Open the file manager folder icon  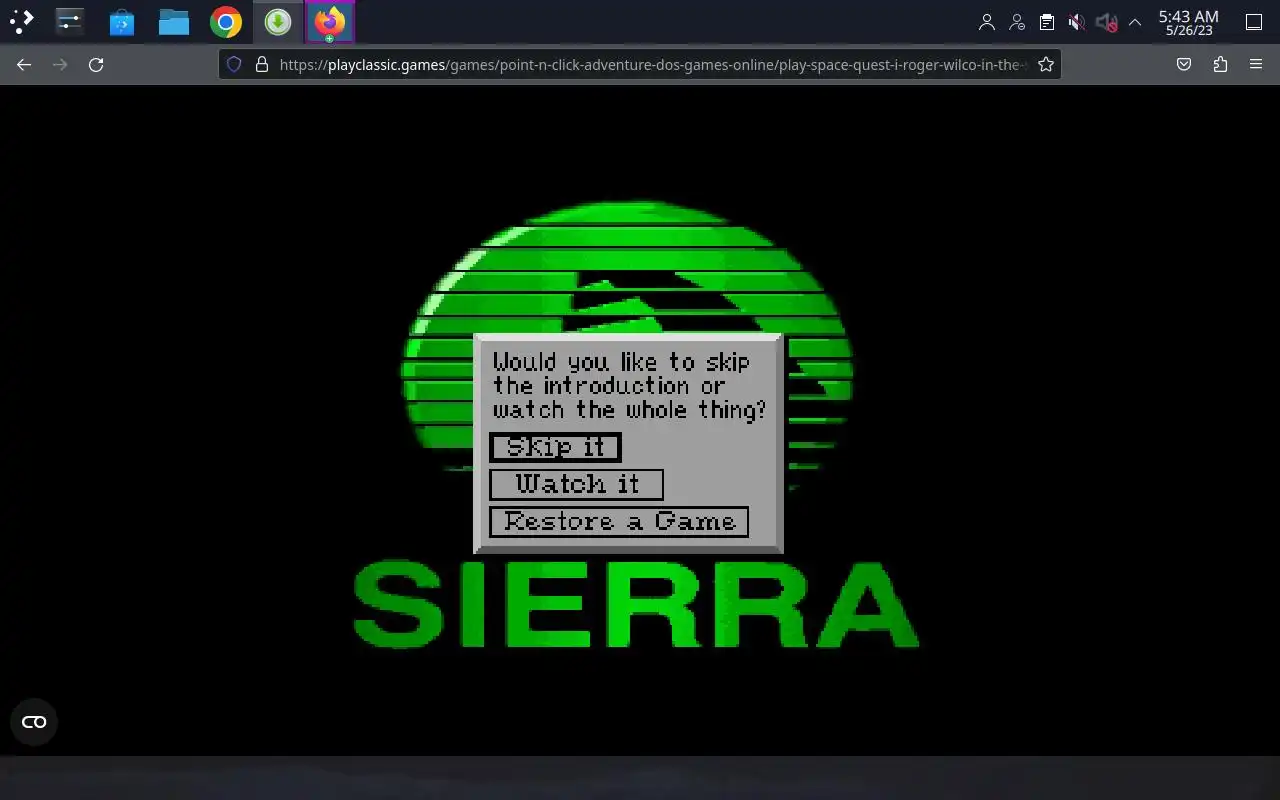174,21
